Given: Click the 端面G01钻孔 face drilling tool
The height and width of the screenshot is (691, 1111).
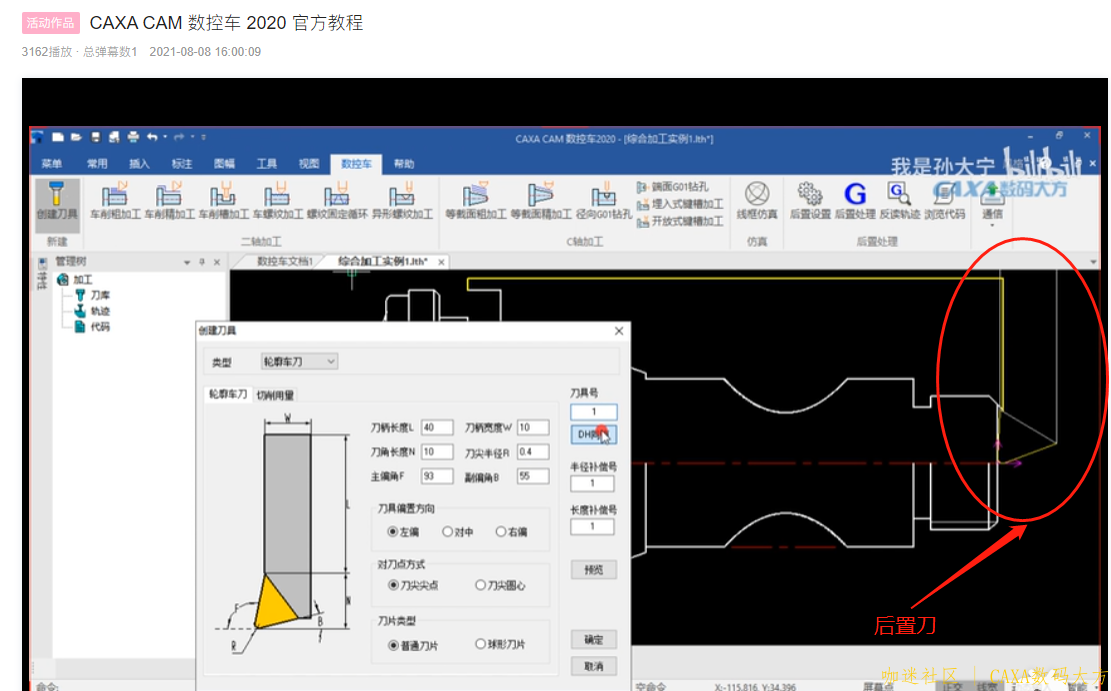Looking at the screenshot, I should pos(672,187).
